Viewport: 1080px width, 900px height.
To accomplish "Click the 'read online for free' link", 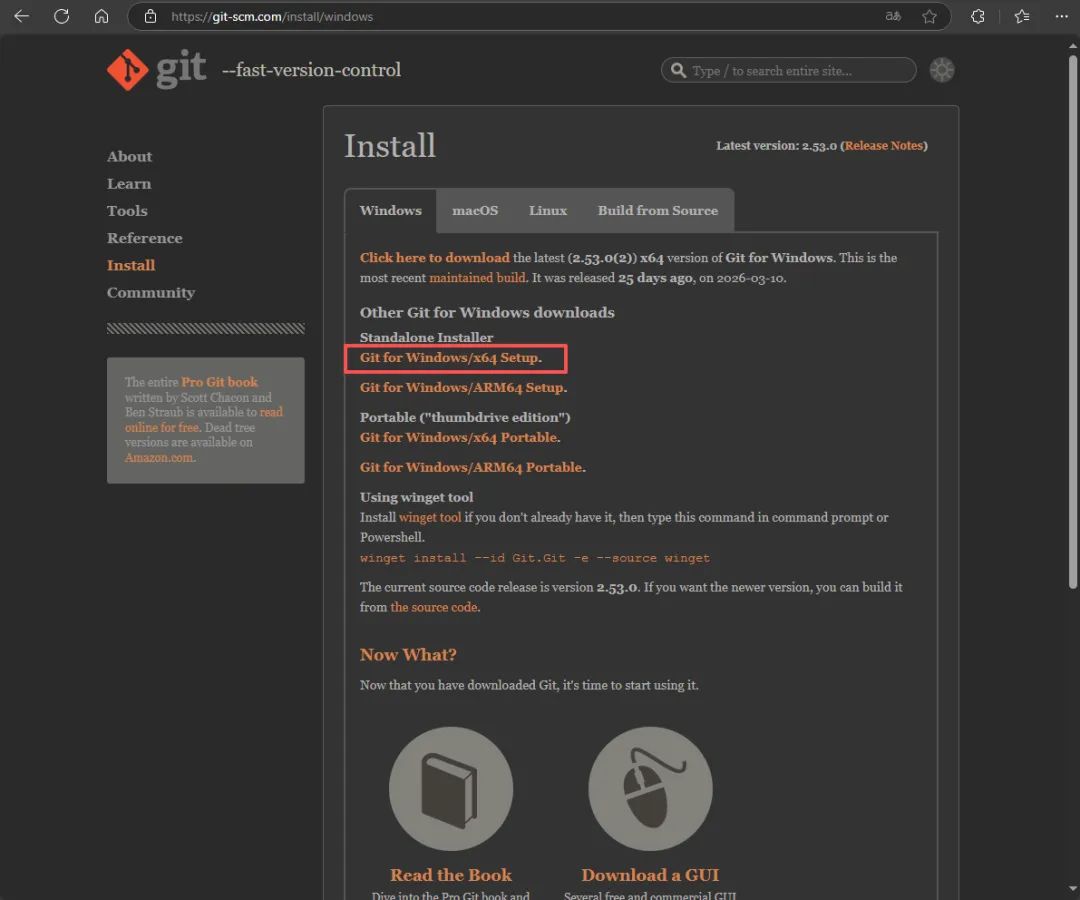I will coord(204,420).
